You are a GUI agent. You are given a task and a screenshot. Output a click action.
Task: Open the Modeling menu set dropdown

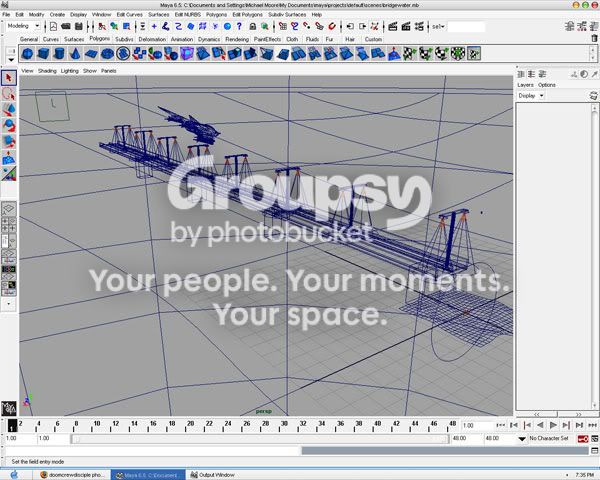pyautogui.click(x=23, y=26)
